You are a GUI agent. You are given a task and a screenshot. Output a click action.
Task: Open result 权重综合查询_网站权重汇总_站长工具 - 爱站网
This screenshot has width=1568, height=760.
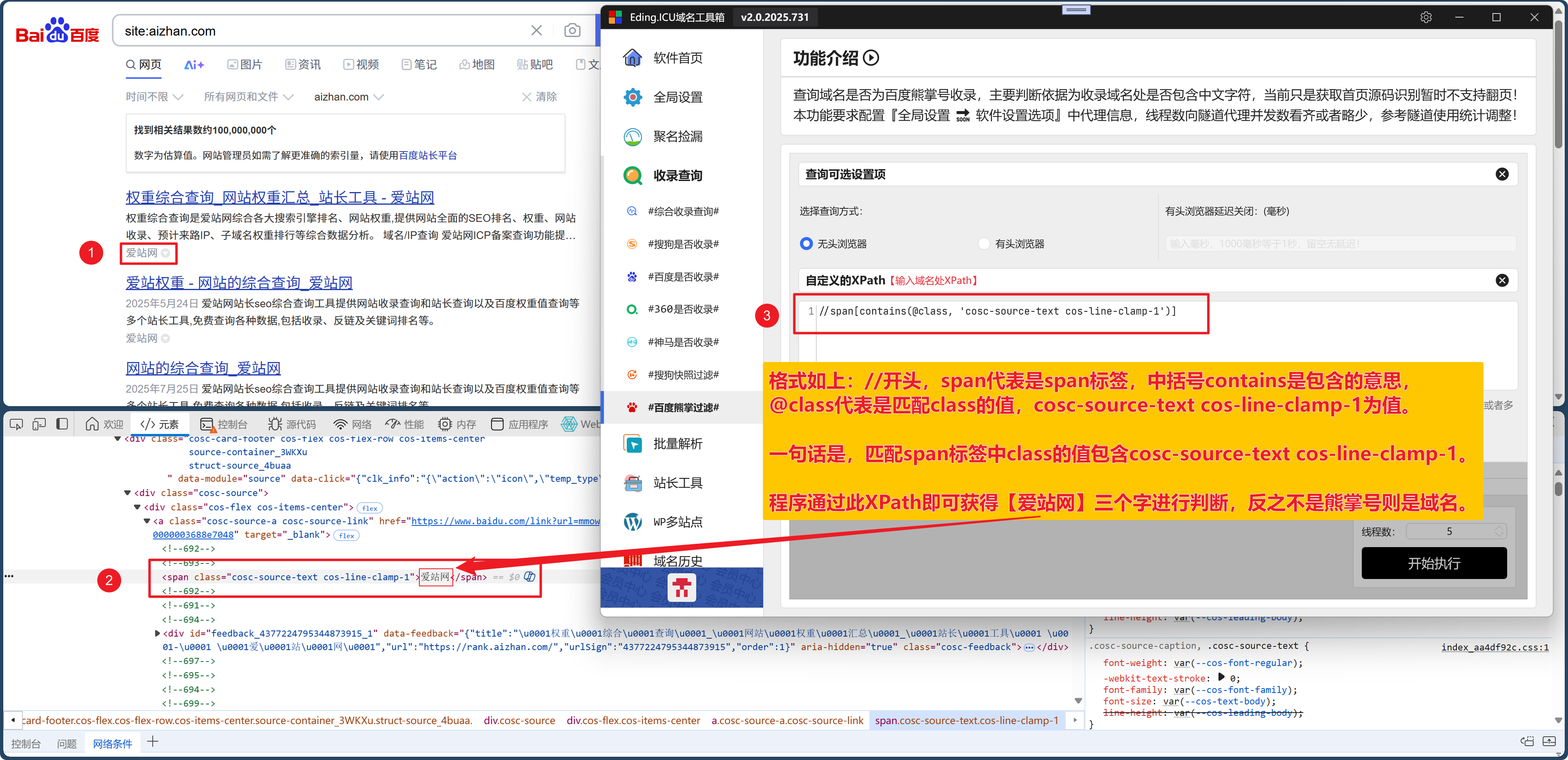279,197
